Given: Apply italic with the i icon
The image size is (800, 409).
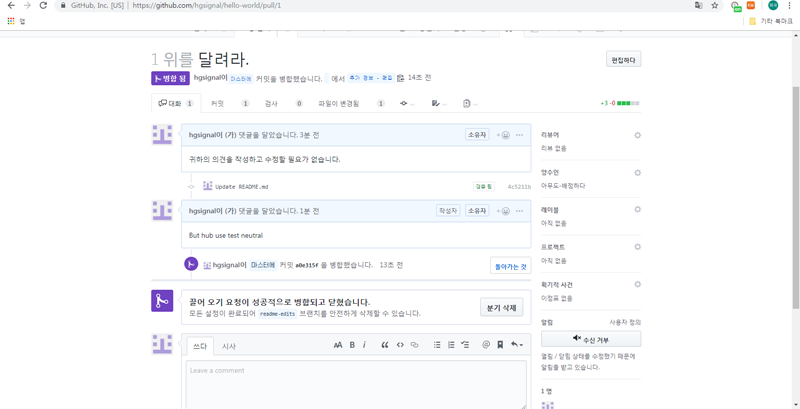Looking at the screenshot, I should [x=364, y=345].
